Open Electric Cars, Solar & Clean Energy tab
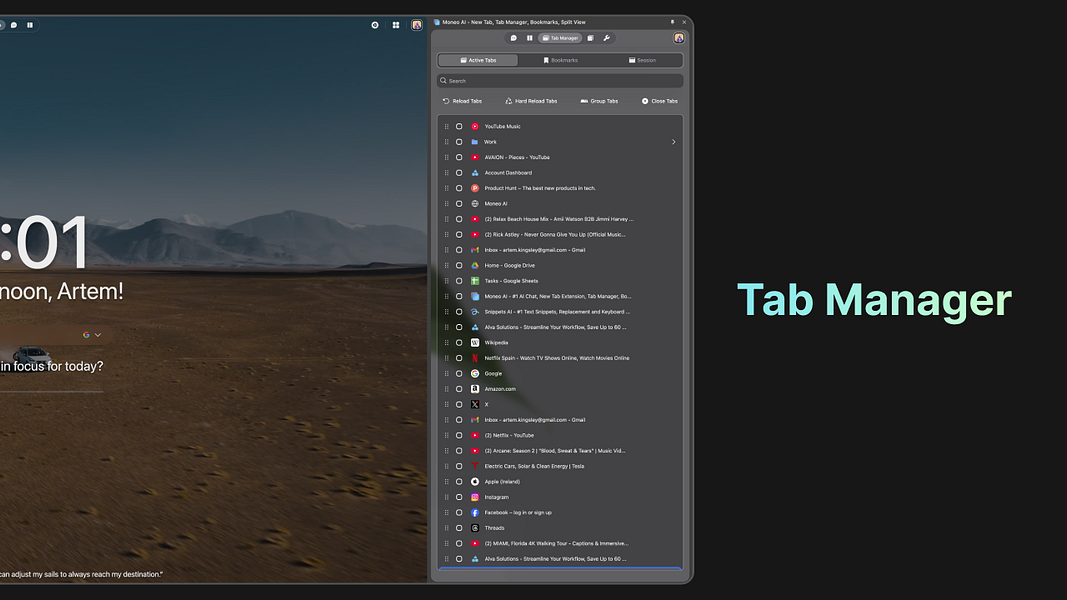This screenshot has height=600, width=1067. coord(534,466)
